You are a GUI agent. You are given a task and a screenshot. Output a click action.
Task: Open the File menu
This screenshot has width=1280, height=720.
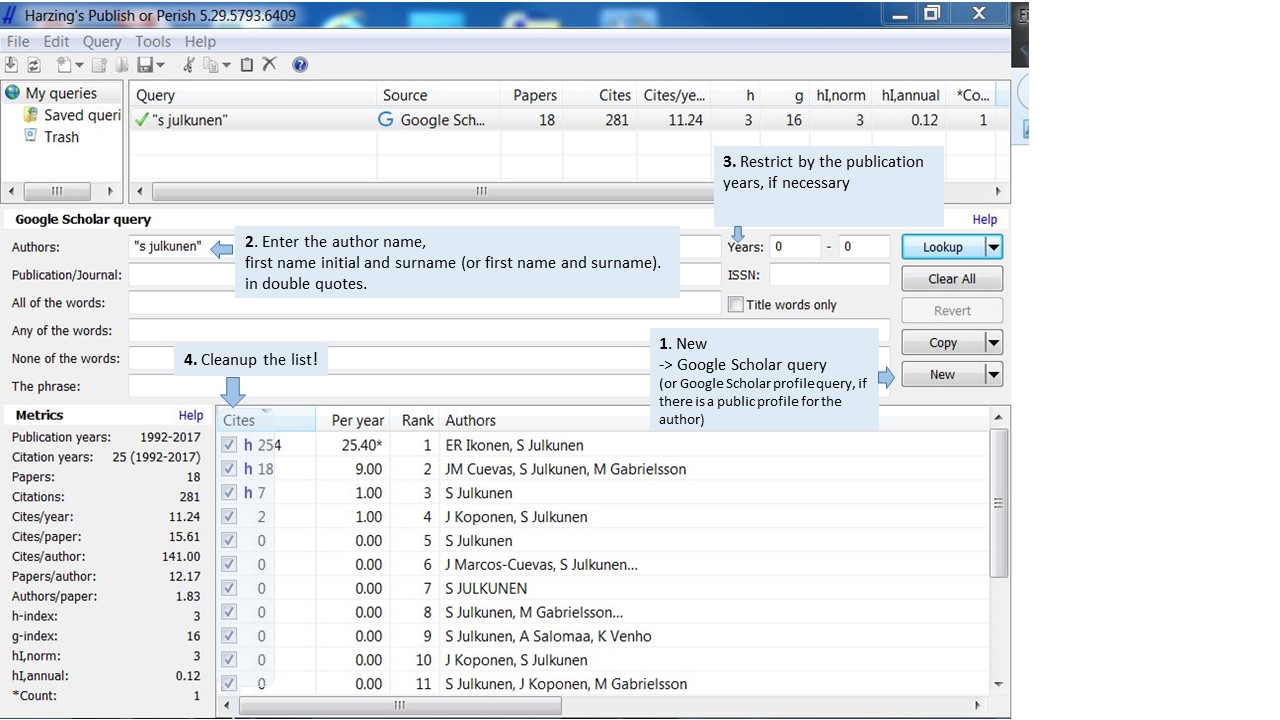18,41
